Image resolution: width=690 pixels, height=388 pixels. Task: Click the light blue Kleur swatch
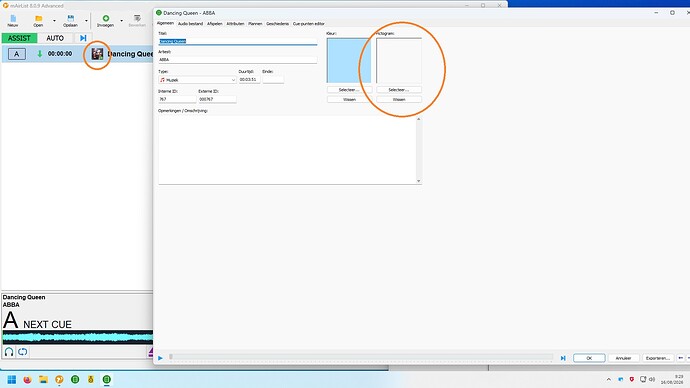(349, 60)
